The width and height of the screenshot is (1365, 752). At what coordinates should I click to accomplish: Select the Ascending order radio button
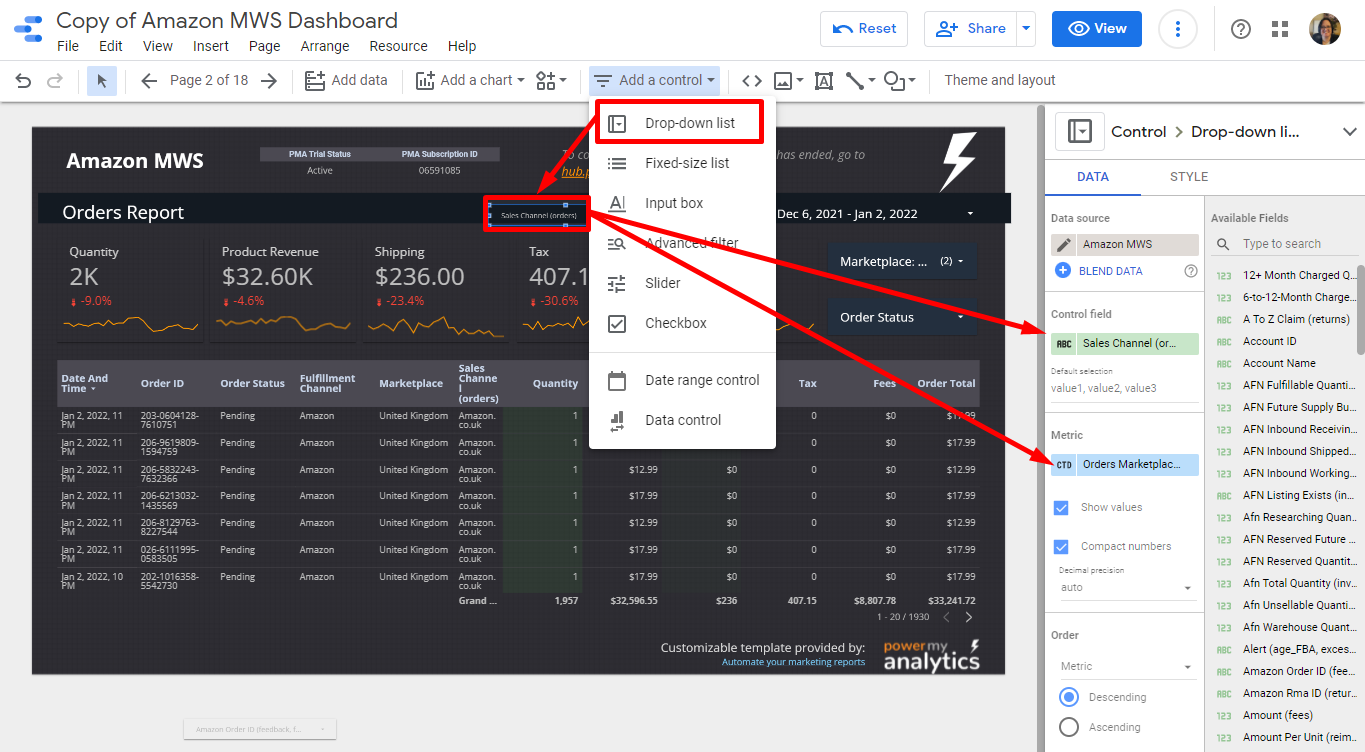pos(1069,727)
